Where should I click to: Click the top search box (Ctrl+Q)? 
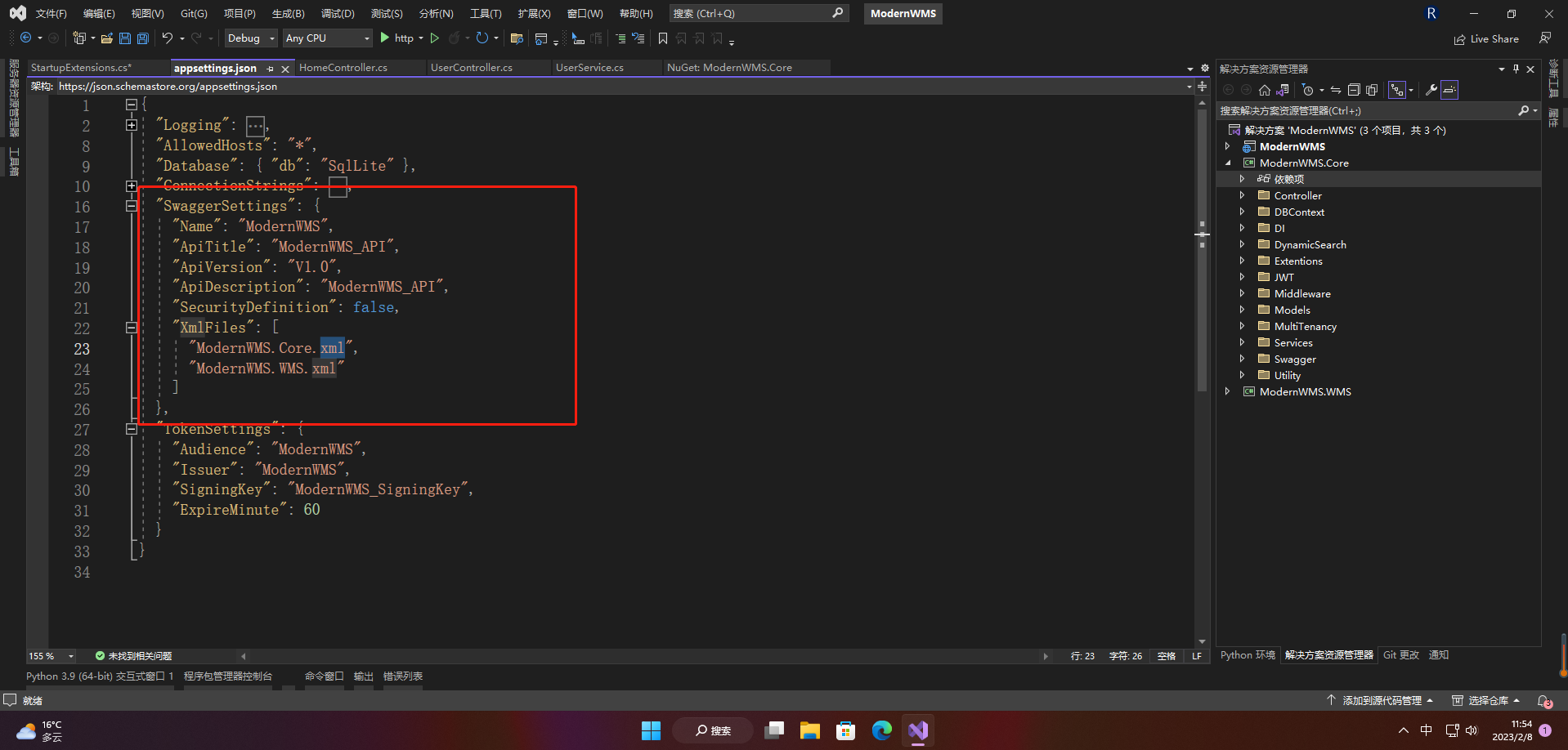[x=759, y=14]
